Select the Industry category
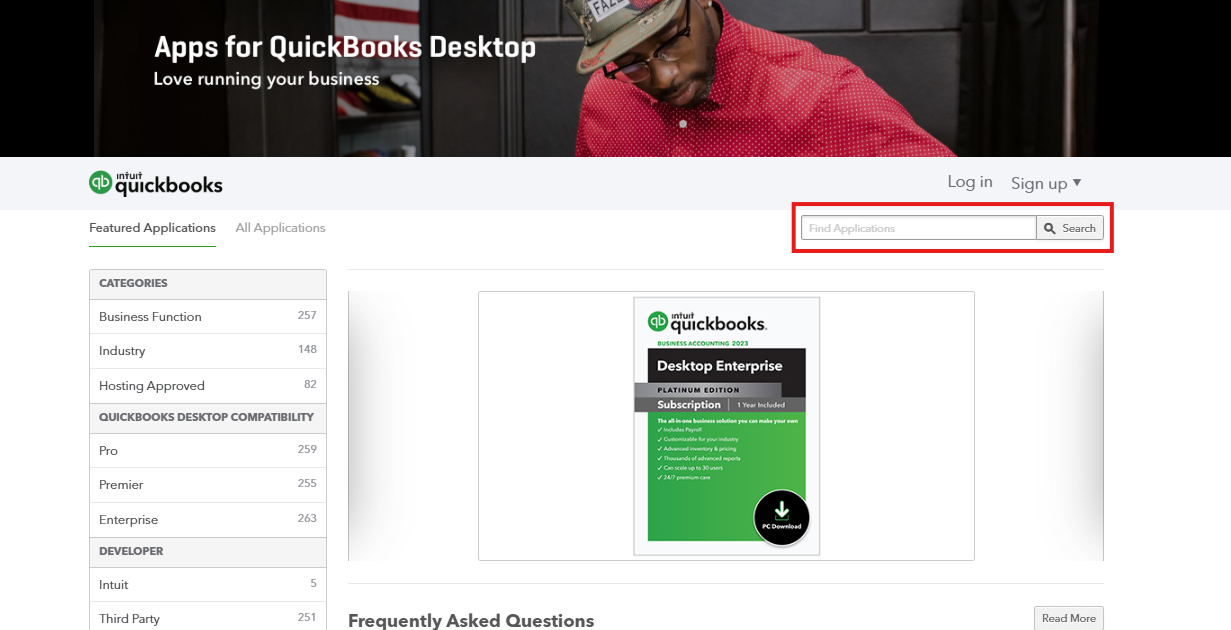This screenshot has width=1231, height=630. 208,351
